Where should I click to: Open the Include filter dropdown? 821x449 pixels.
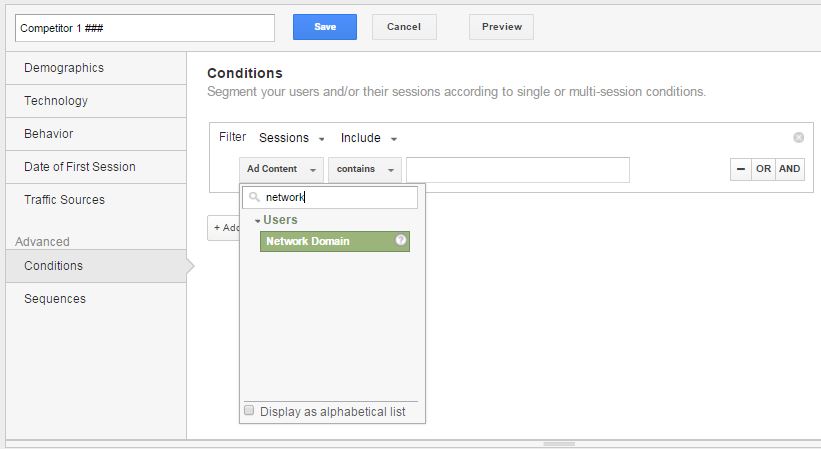369,138
